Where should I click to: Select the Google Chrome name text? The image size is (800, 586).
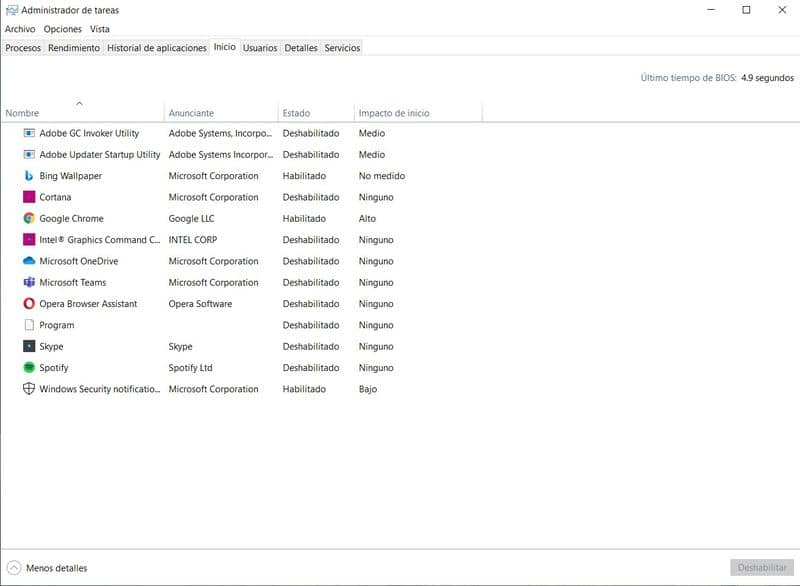tap(71, 218)
